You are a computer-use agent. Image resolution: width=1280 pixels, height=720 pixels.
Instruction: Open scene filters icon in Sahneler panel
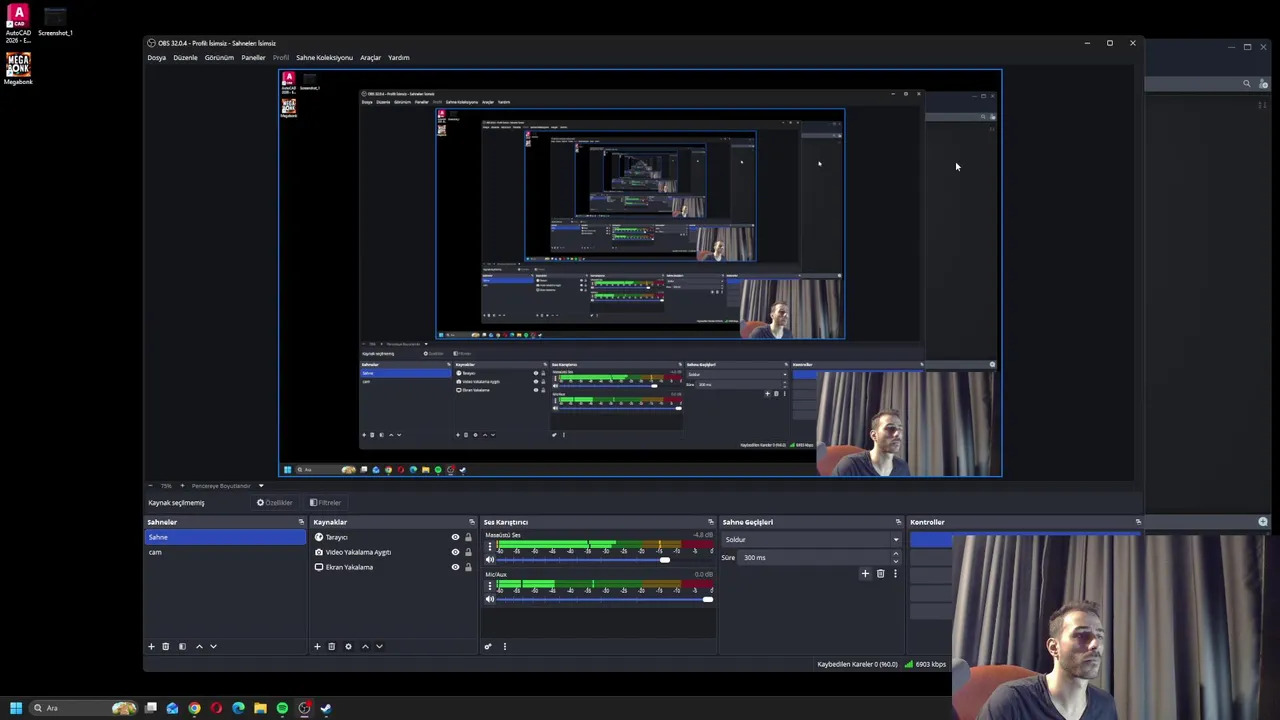[182, 646]
